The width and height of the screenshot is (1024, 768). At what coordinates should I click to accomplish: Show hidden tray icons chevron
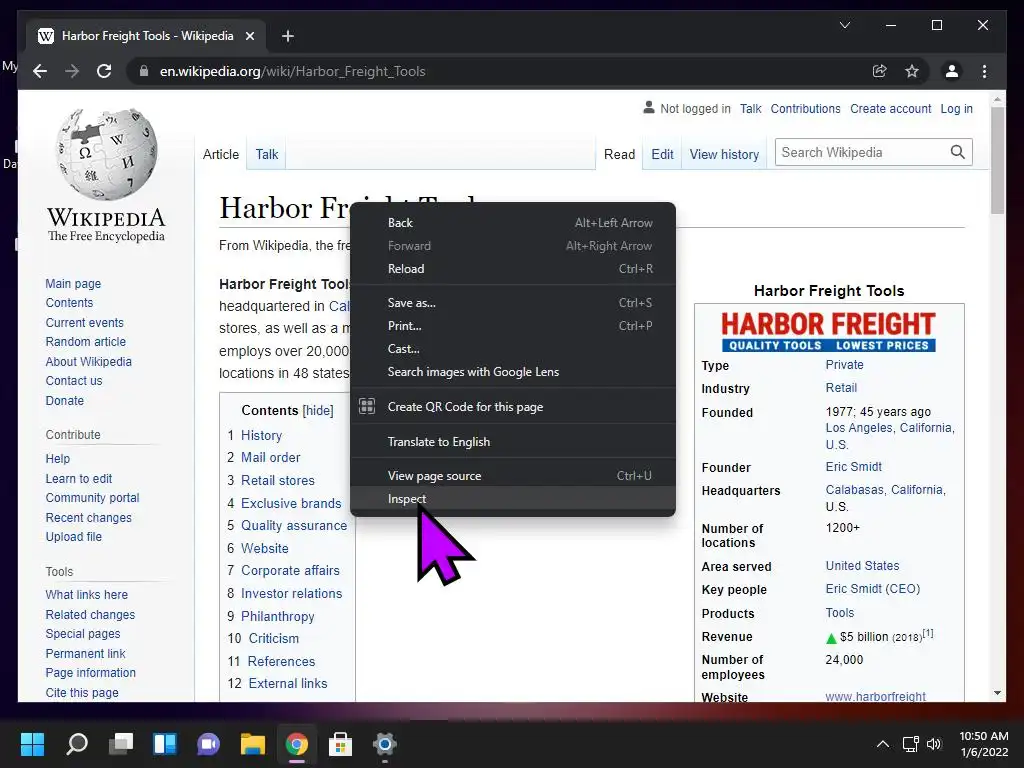pyautogui.click(x=882, y=744)
